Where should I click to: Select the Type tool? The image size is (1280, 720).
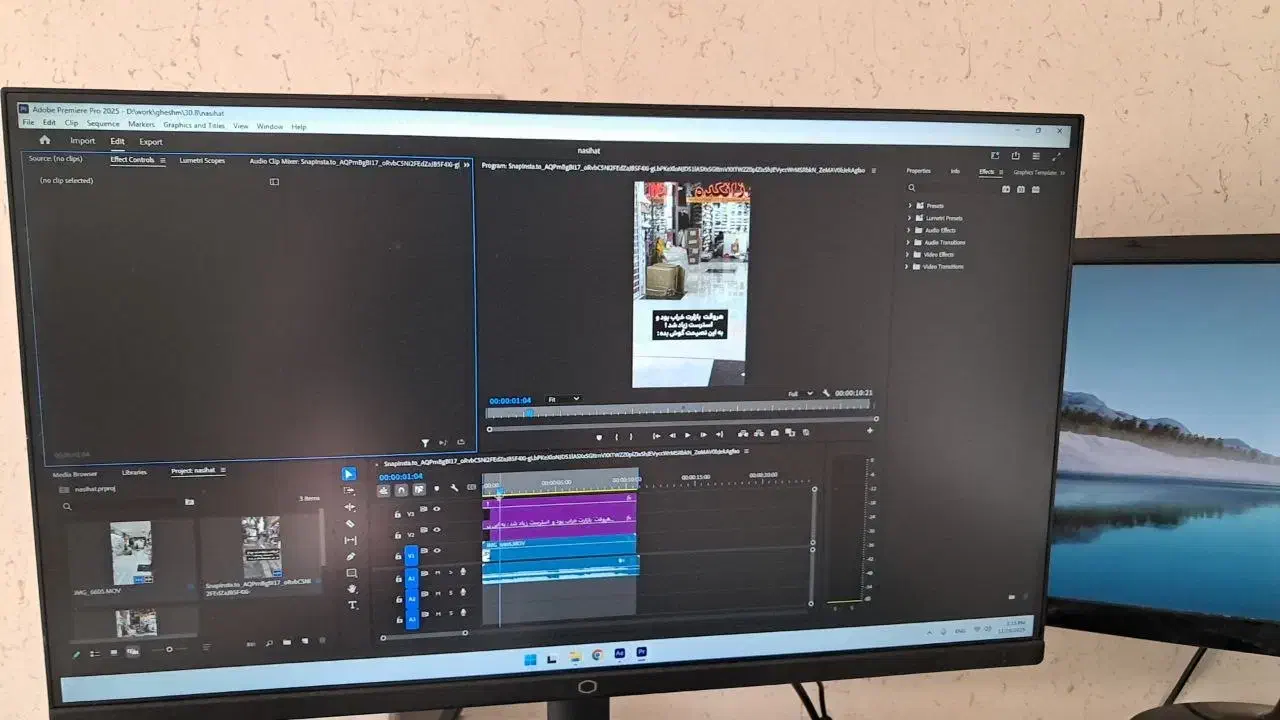pos(352,604)
